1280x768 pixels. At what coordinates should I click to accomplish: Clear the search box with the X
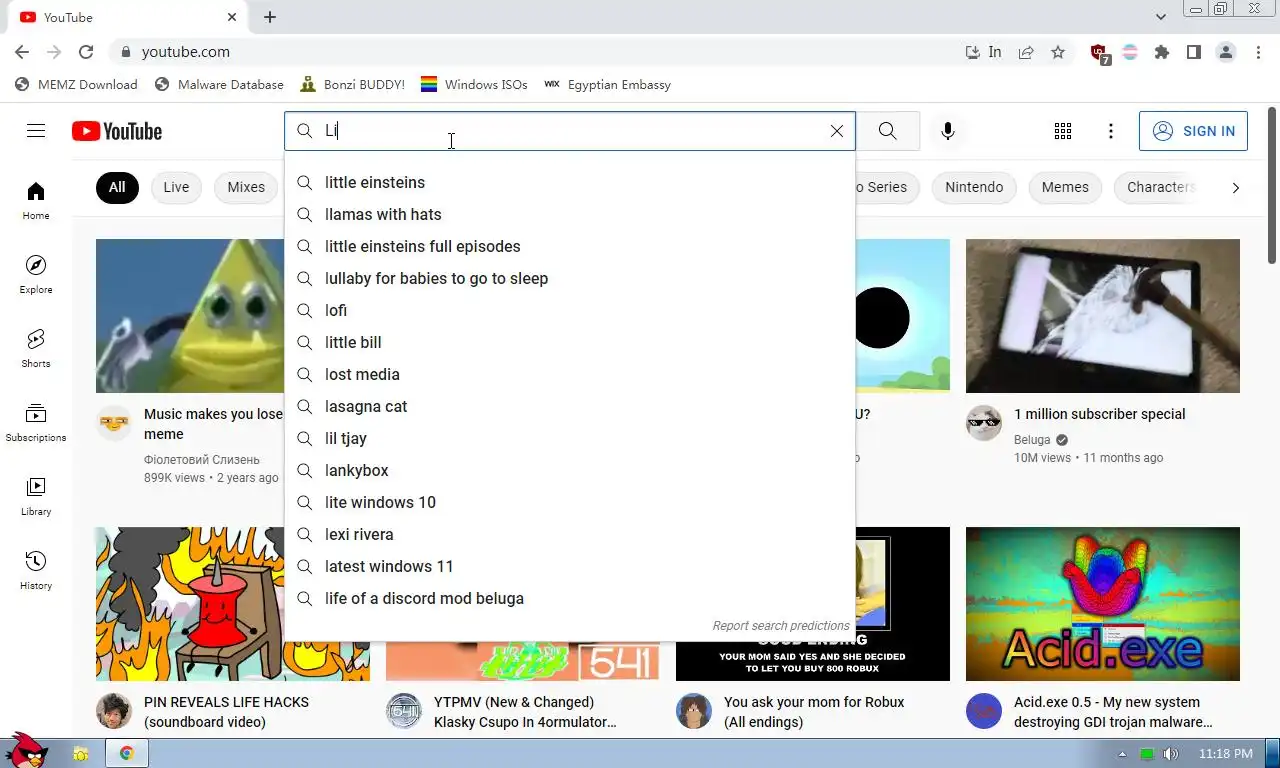pyautogui.click(x=837, y=131)
